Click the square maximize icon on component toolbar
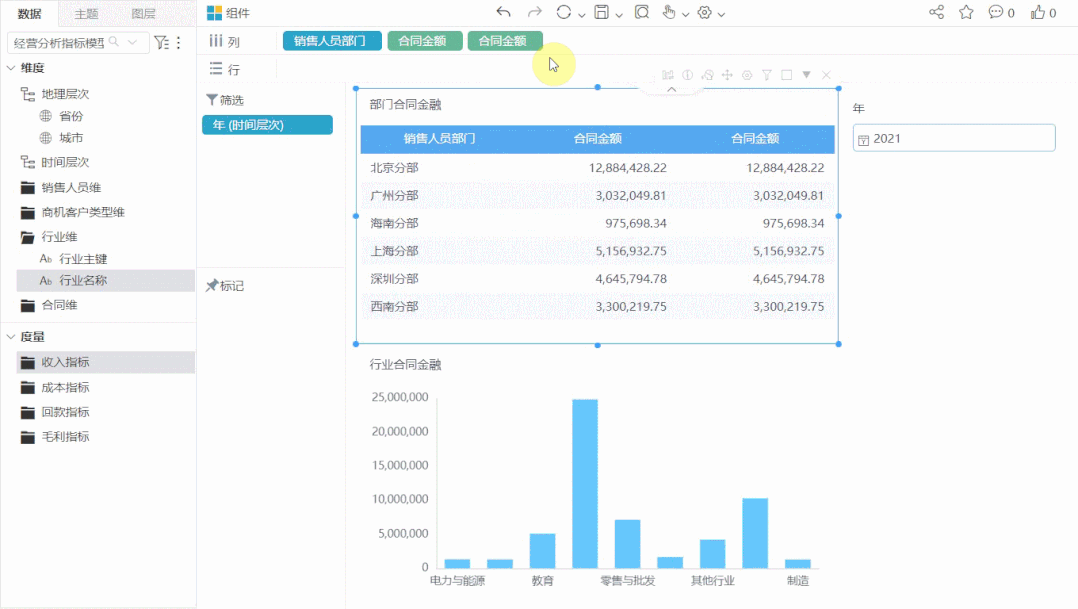The height and width of the screenshot is (609, 1078). pos(786,75)
